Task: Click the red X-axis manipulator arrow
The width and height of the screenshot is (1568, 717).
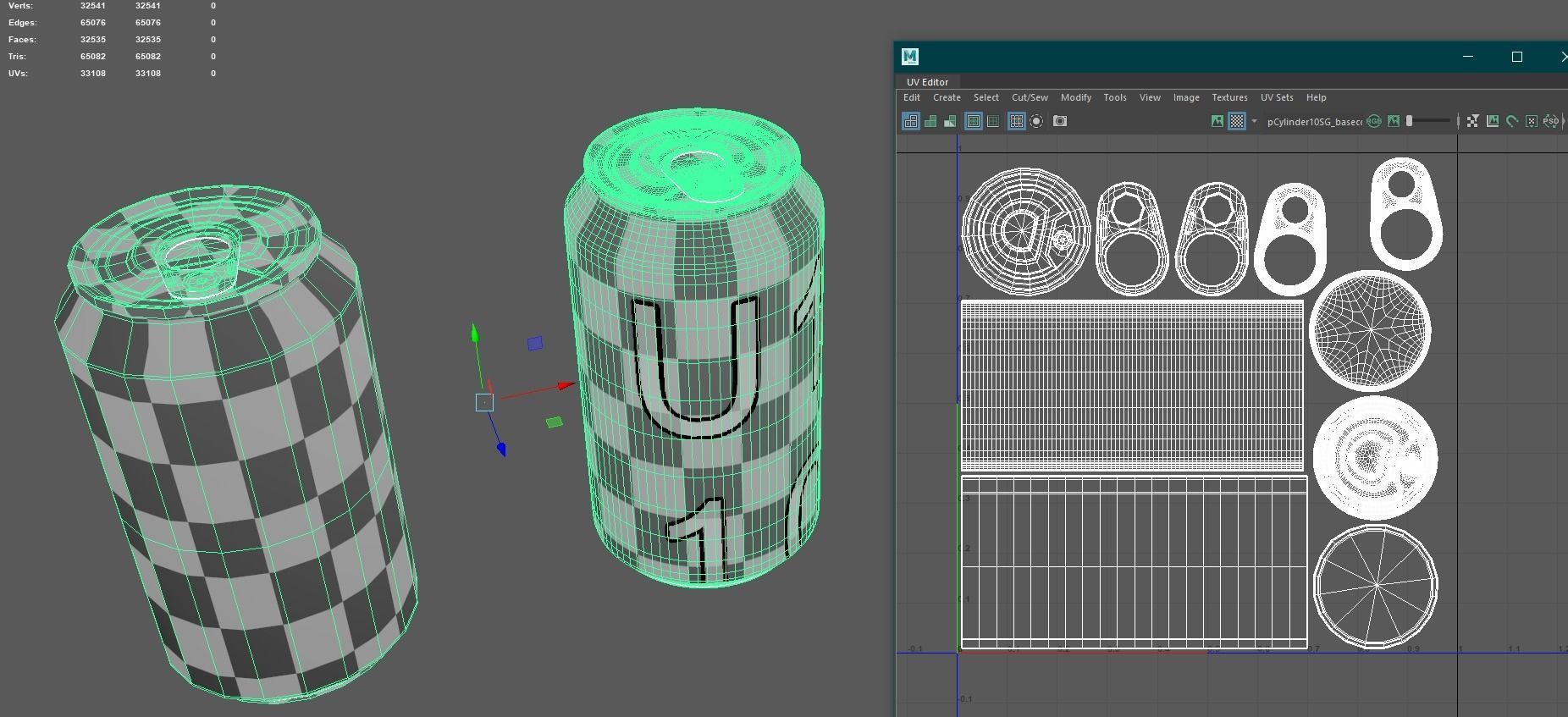Action: tap(566, 386)
